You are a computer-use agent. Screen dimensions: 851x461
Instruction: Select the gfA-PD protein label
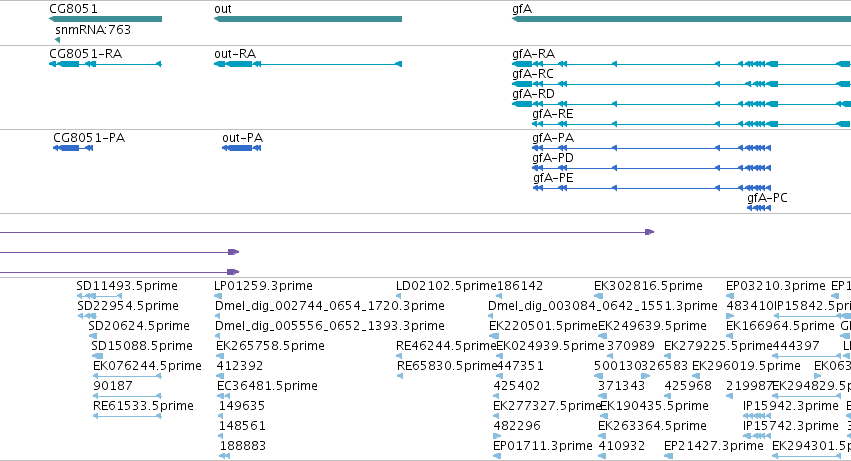[553, 158]
